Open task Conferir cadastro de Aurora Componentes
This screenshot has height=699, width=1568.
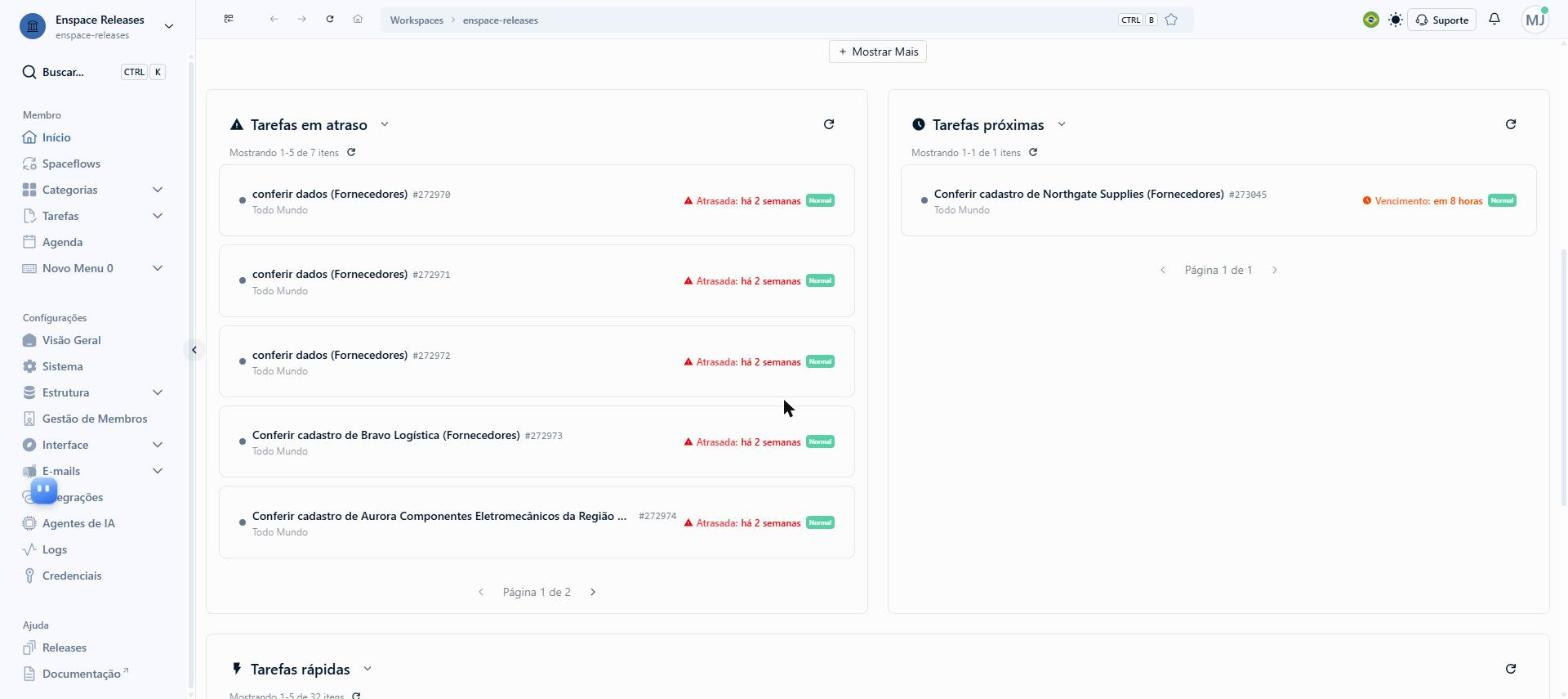point(537,522)
